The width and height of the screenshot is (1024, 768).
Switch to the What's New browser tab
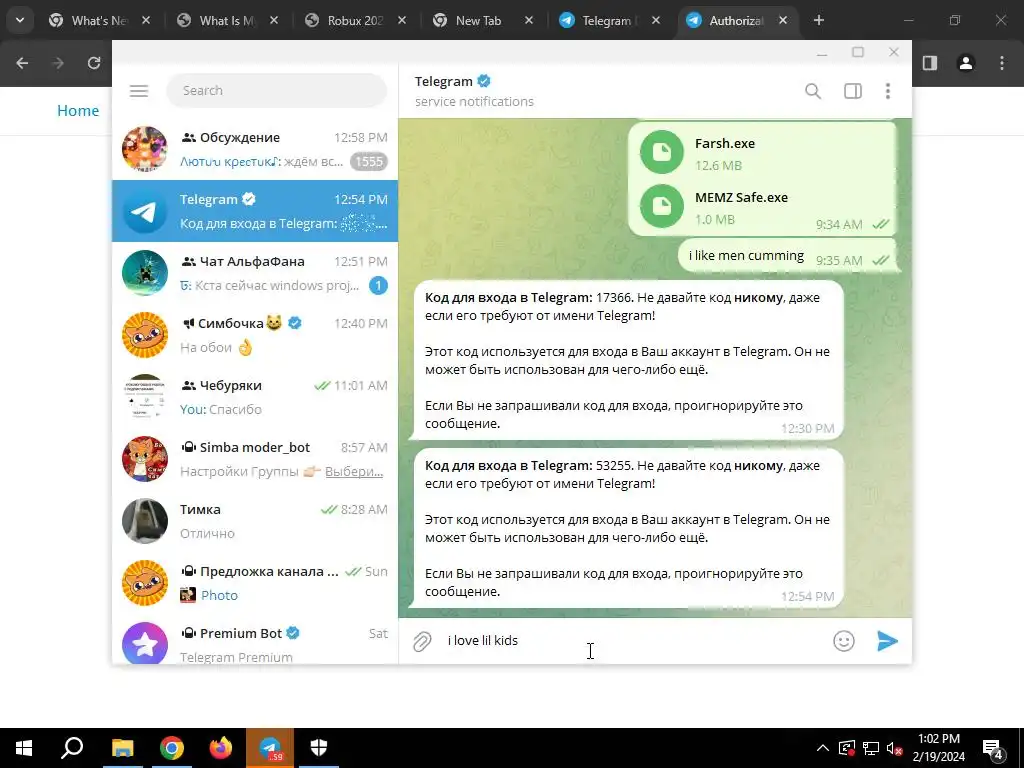pyautogui.click(x=100, y=20)
